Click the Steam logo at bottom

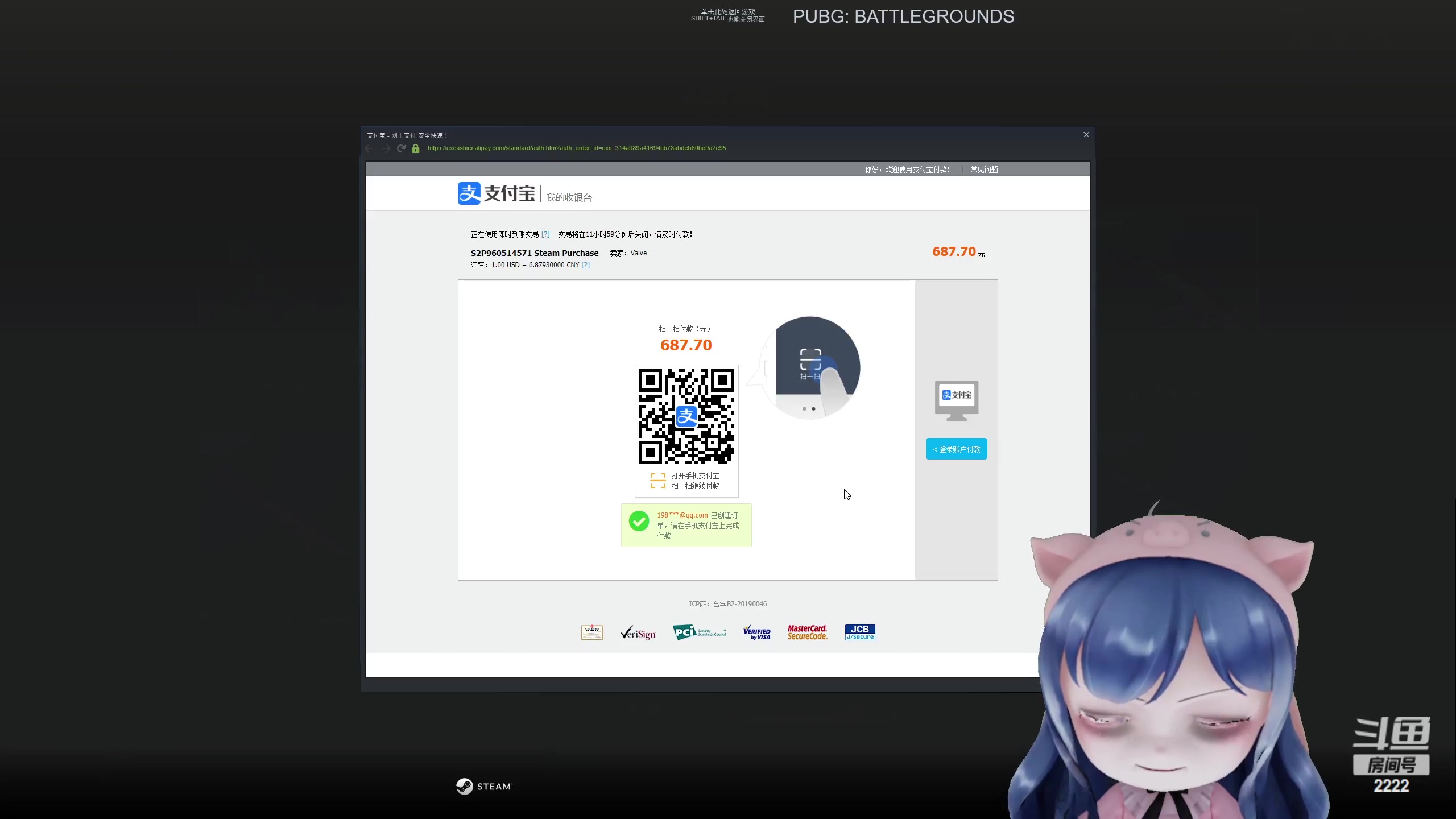point(483,787)
